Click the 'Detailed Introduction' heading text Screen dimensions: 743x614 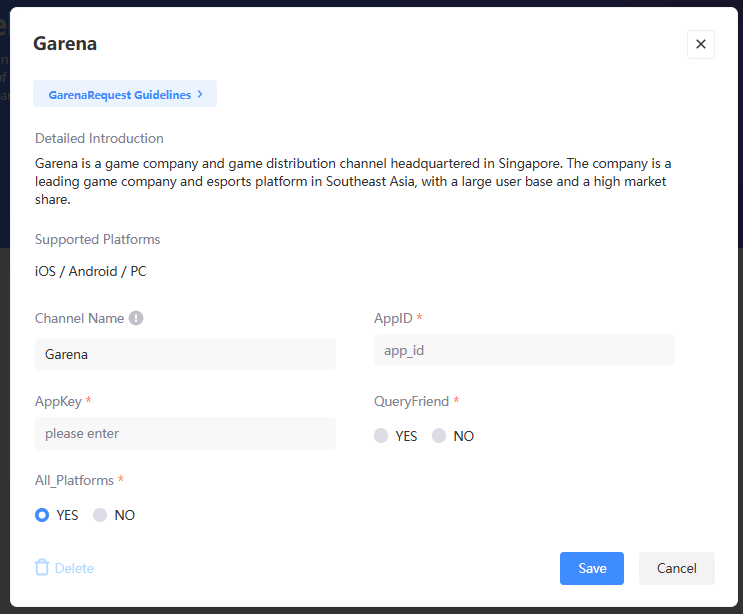point(99,138)
